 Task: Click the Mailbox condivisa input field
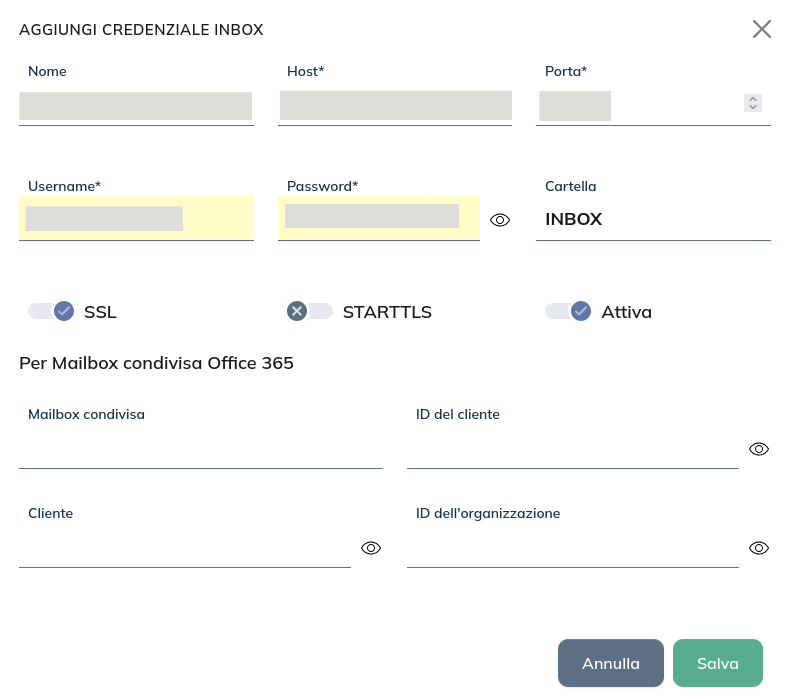pyautogui.click(x=200, y=449)
